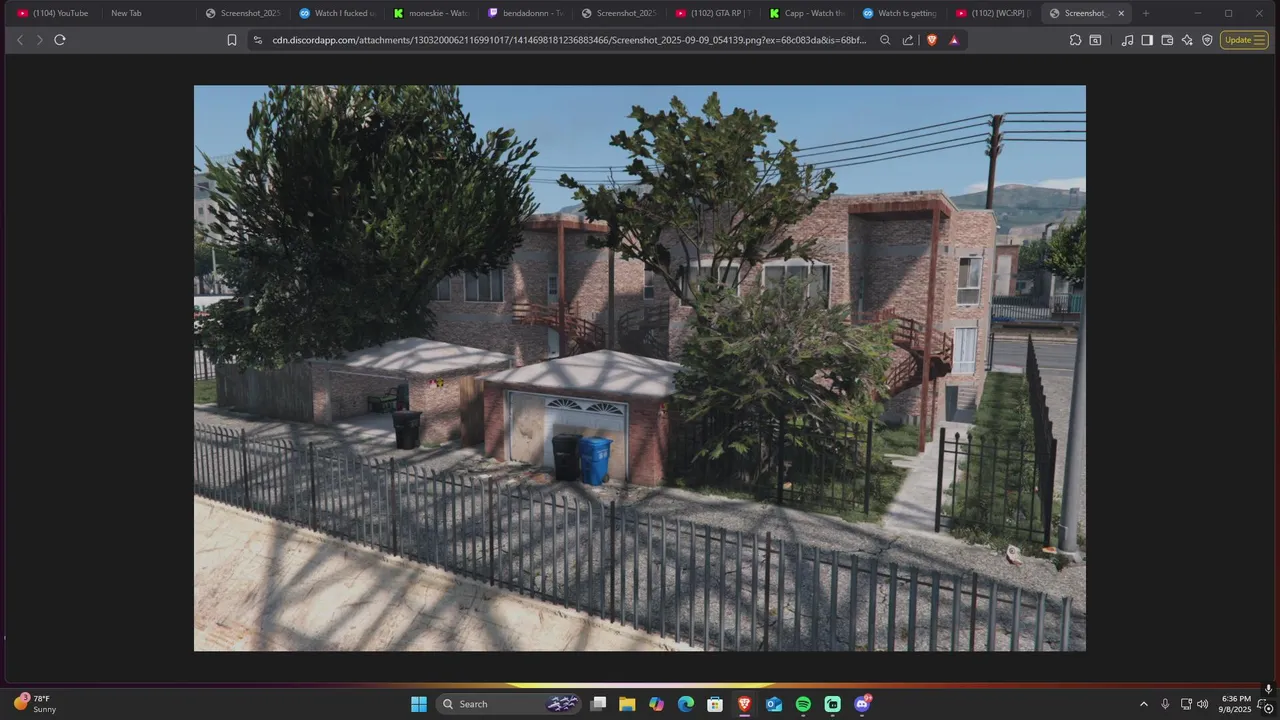Close the active Screenshot tab
Screen dimensions: 1280x720
[x=1121, y=13]
